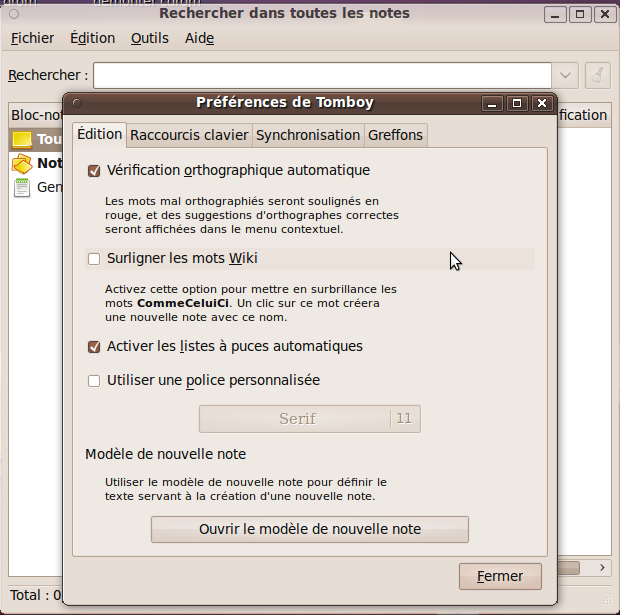This screenshot has height=615, width=620.
Task: Expand the Rechercher search history dropdown arrow
Action: (x=566, y=75)
